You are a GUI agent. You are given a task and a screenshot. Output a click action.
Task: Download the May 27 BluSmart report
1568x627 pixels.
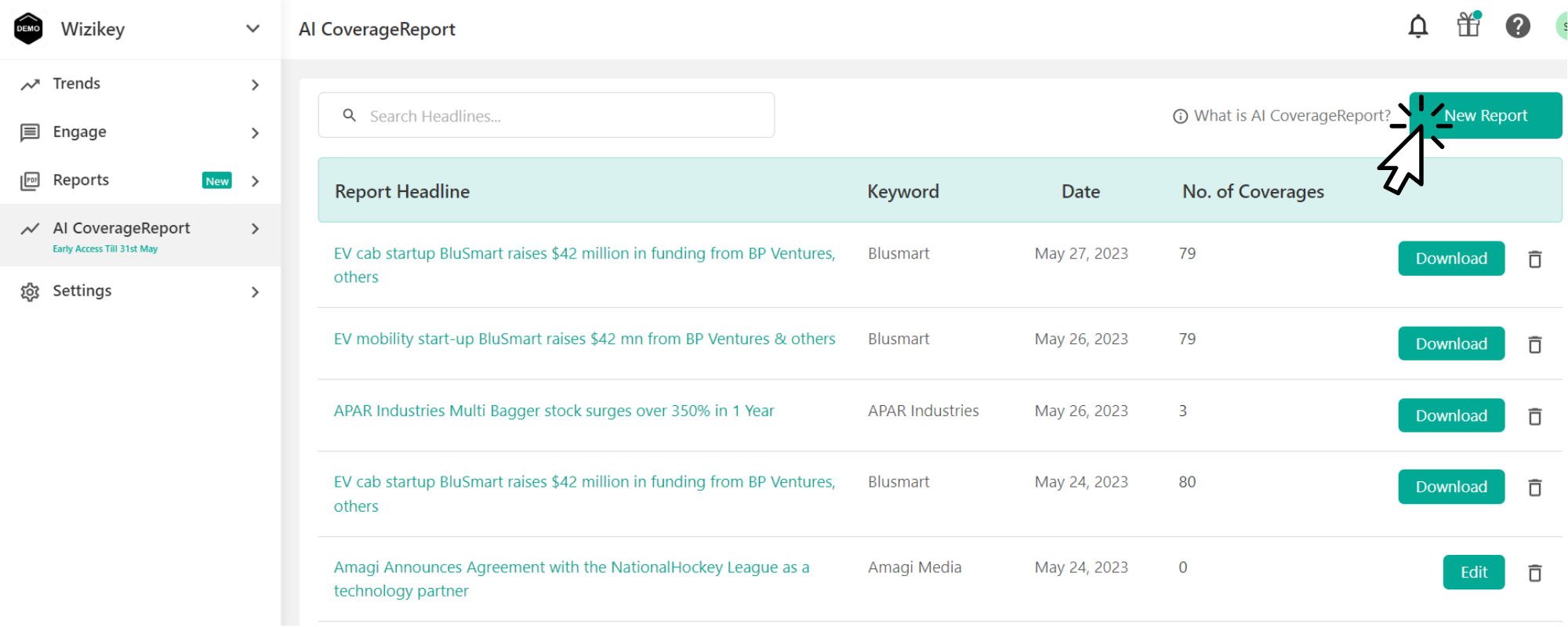pos(1451,259)
